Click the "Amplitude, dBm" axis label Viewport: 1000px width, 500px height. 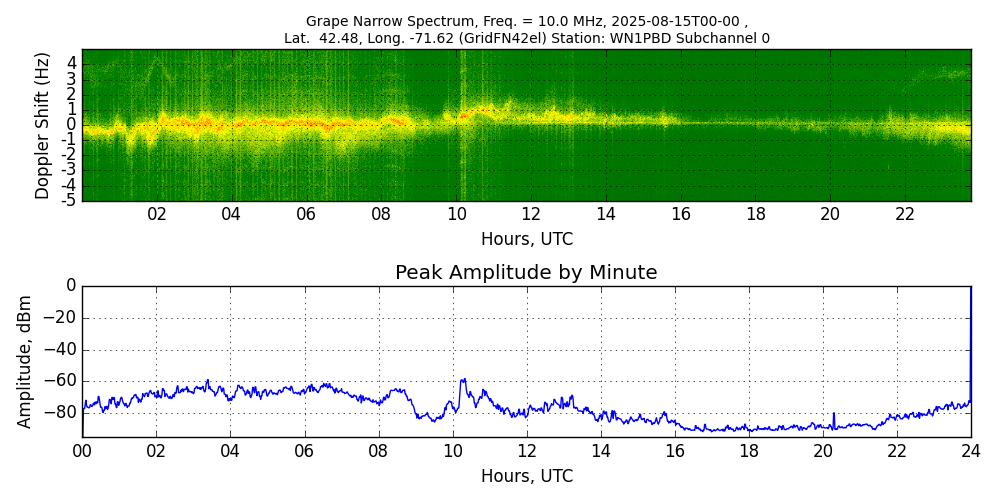point(26,361)
